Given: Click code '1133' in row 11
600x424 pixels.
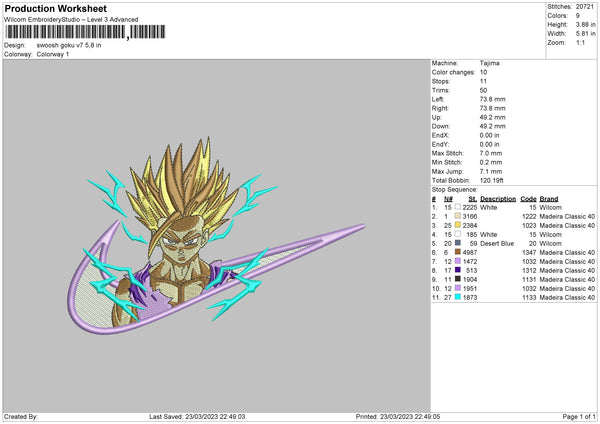Looking at the screenshot, I should (x=529, y=297).
